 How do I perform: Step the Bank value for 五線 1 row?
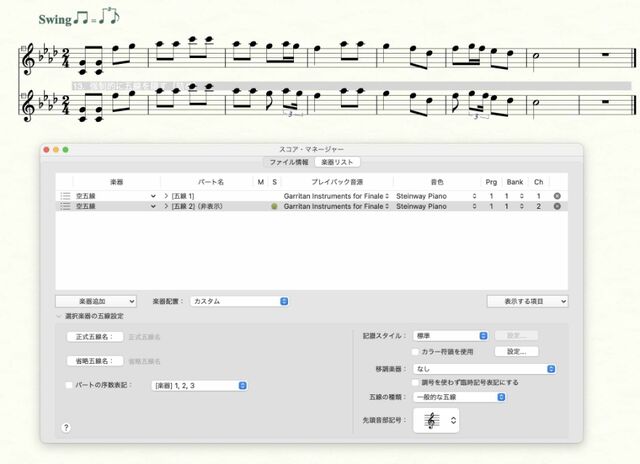pos(521,196)
